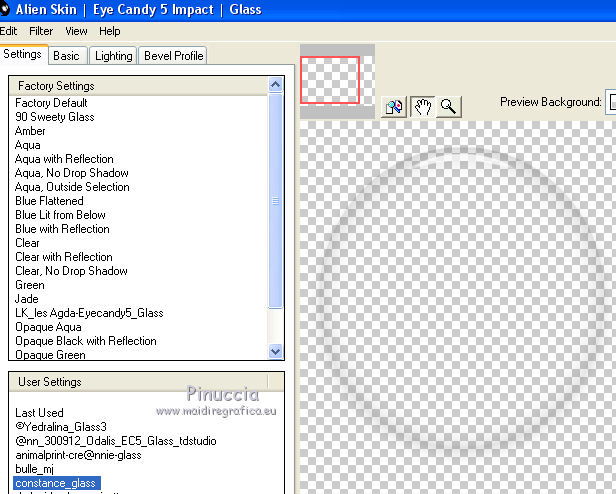This screenshot has height=494, width=616.
Task: Select the Amber preset
Action: click(x=30, y=131)
